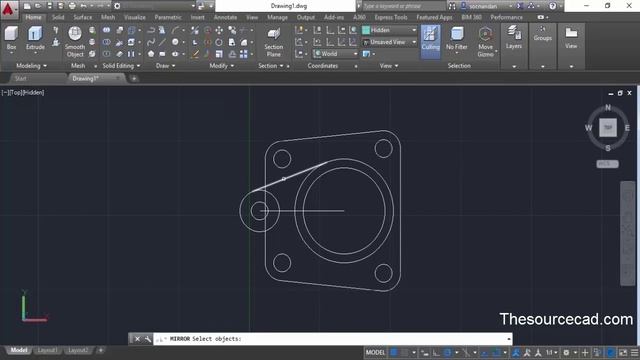Click the Solid Subtract icon
The width and height of the screenshot is (640, 360).
[x=107, y=42]
